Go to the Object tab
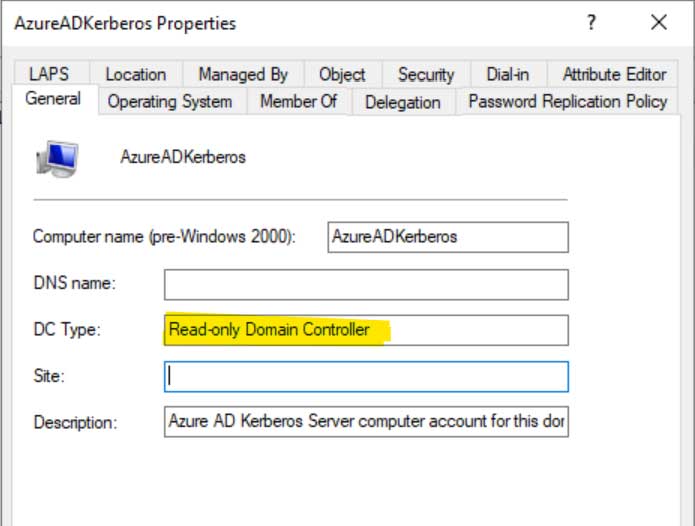 coord(342,74)
